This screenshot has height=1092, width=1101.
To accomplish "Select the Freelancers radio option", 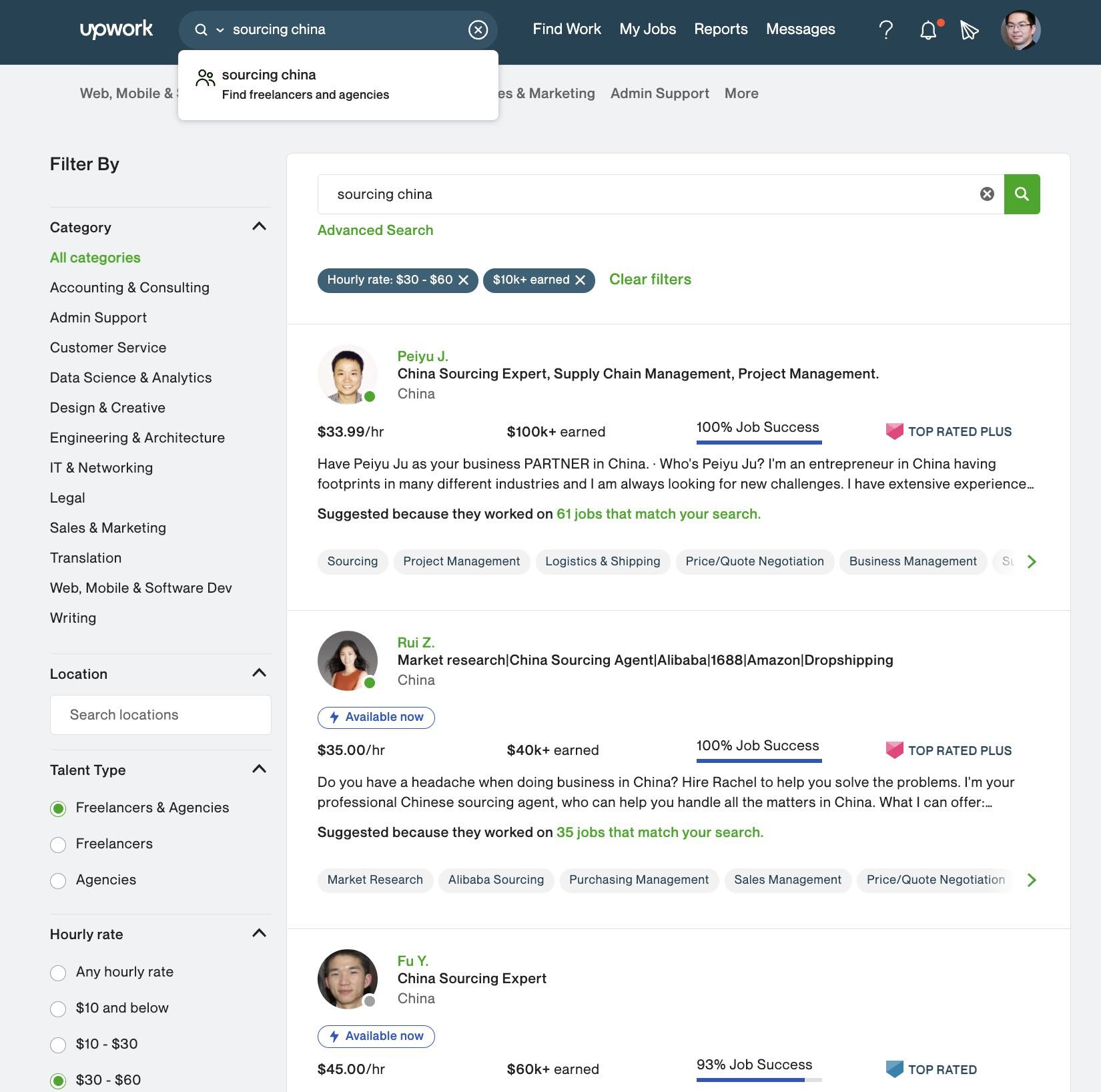I will (58, 844).
